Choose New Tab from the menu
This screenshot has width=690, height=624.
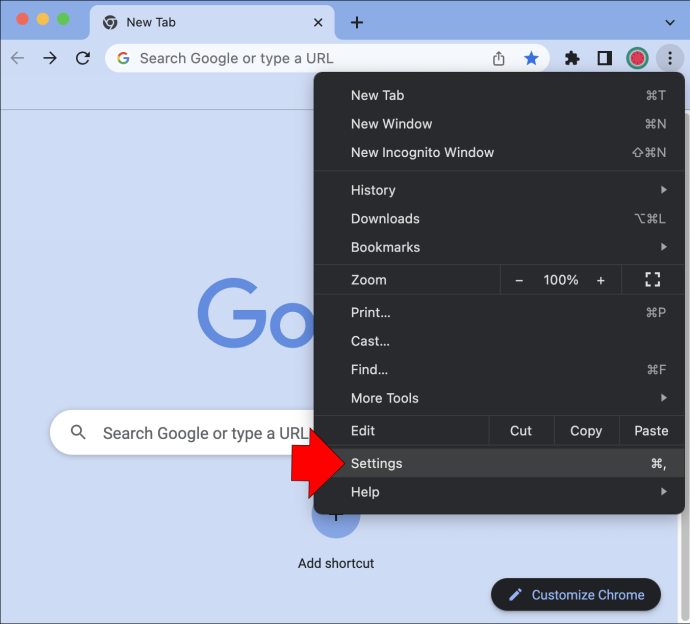coord(499,95)
